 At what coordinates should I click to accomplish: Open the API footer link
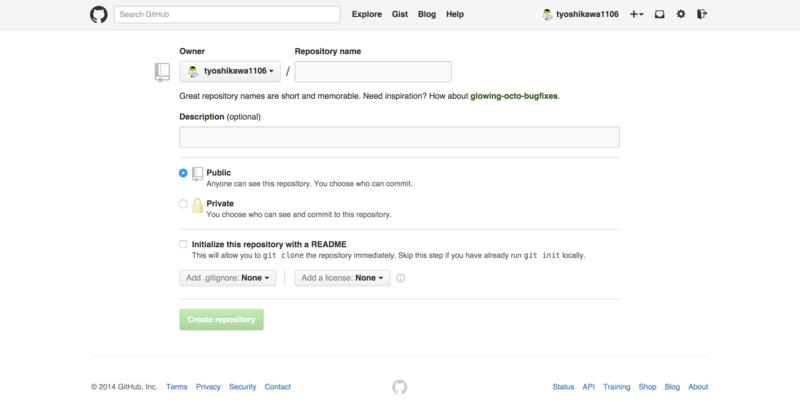click(x=588, y=387)
